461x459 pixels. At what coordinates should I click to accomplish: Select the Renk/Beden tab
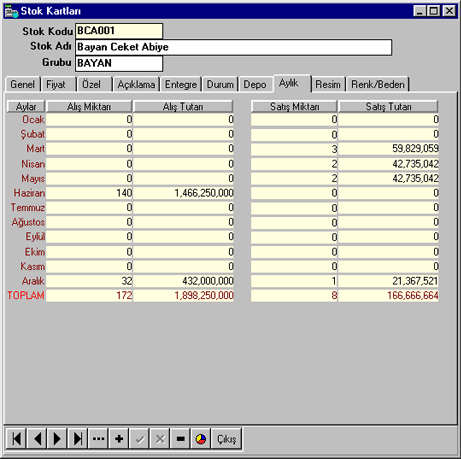pyautogui.click(x=378, y=84)
